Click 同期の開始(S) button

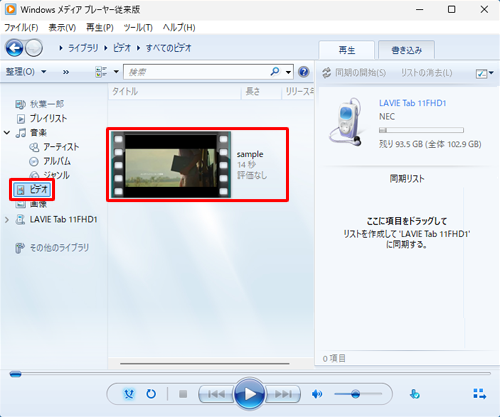pyautogui.click(x=354, y=73)
